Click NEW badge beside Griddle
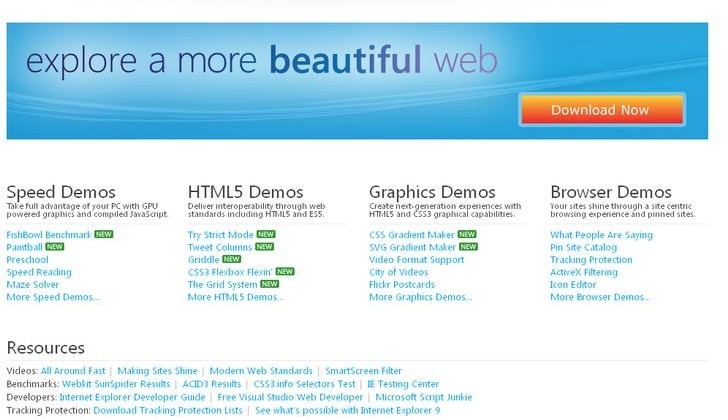The width and height of the screenshot is (728, 420). (x=231, y=259)
